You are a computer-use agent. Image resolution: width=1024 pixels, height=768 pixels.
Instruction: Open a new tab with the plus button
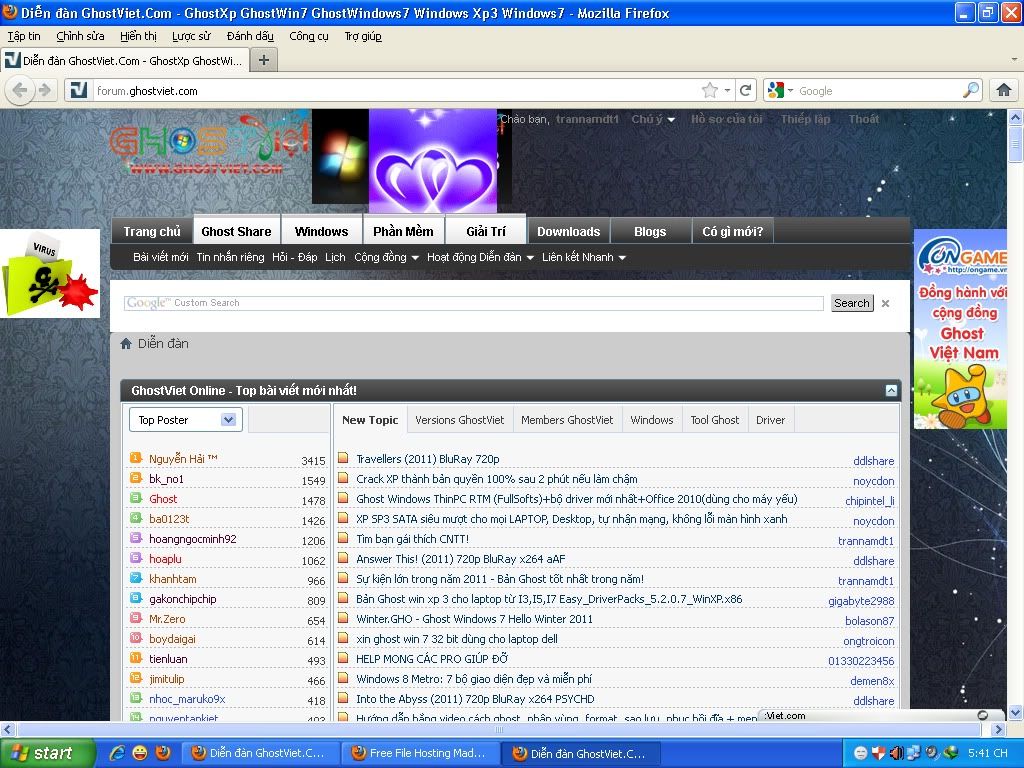click(264, 60)
